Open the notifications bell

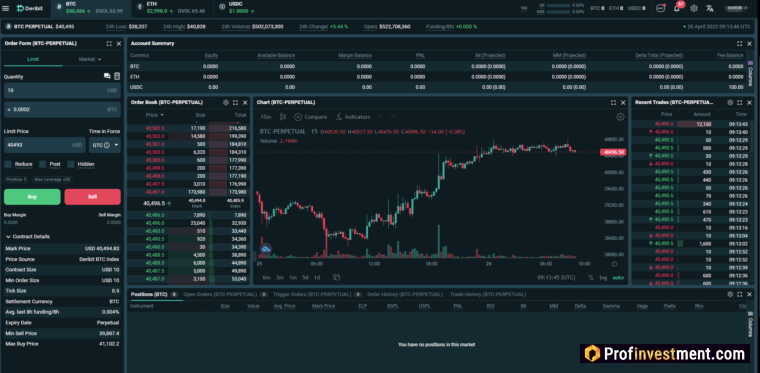677,8
